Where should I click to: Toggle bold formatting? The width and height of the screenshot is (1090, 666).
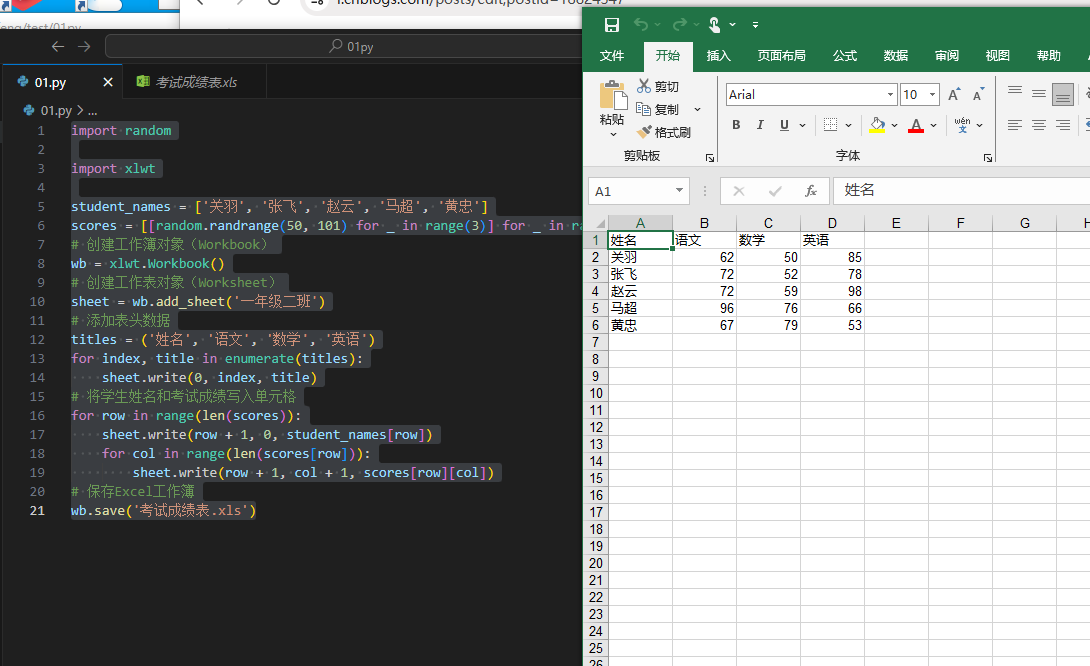point(736,125)
